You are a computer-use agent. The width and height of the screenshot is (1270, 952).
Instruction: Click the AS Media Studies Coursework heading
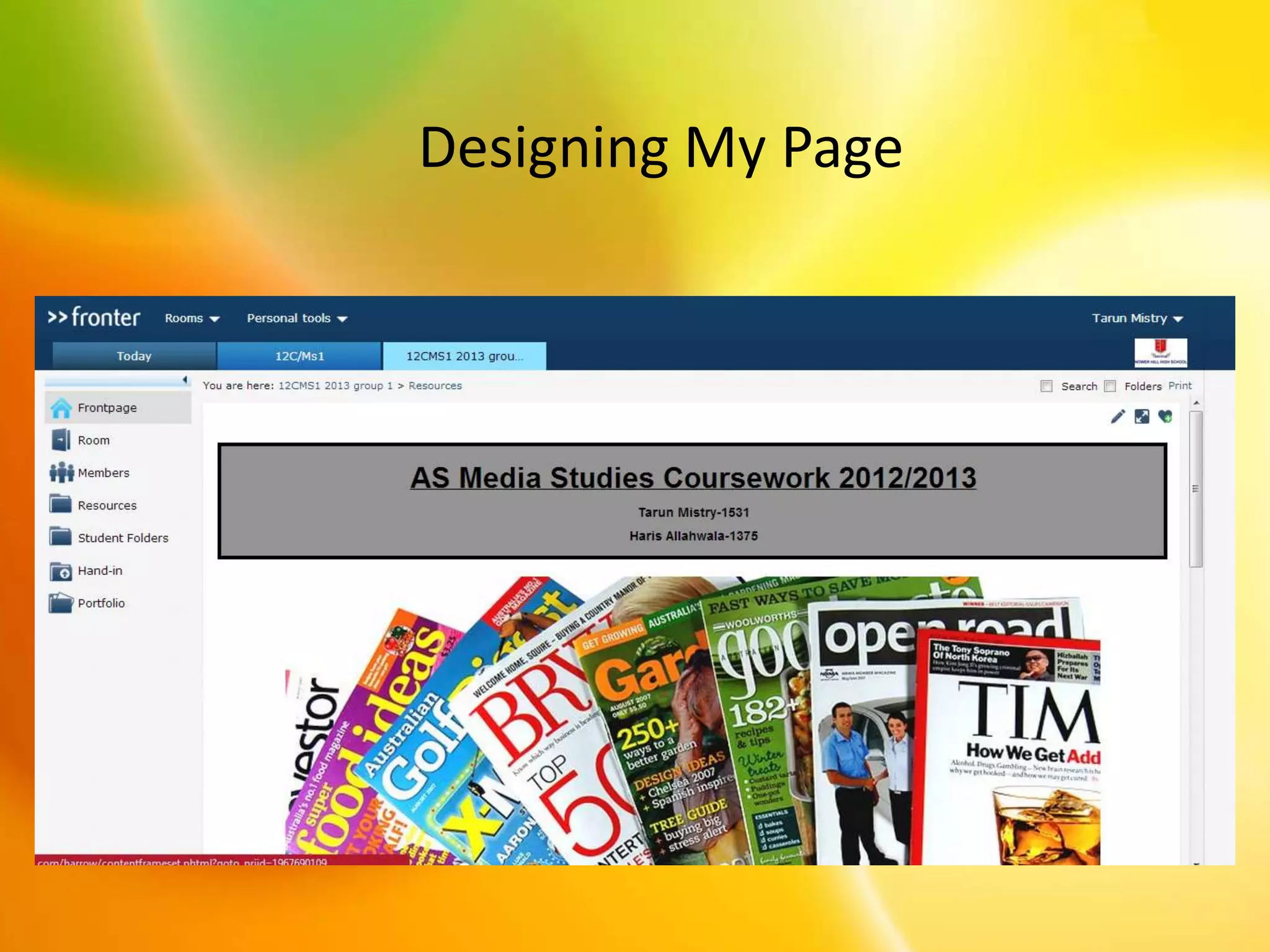pos(693,478)
